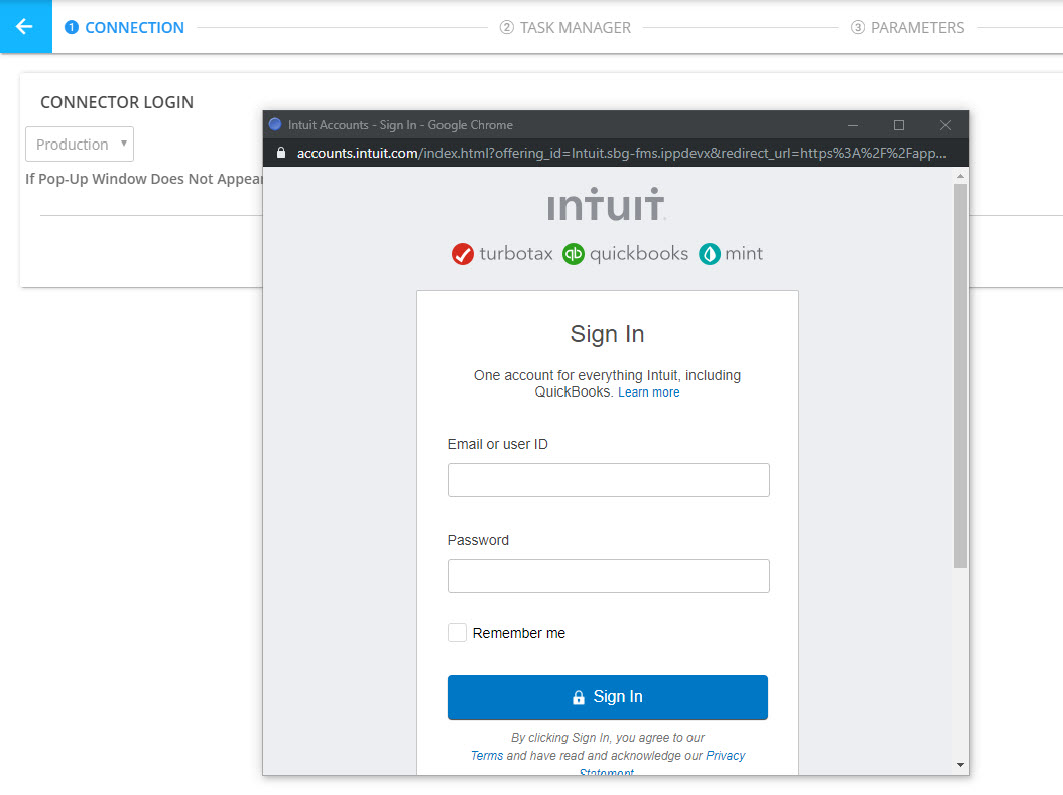This screenshot has height=795, width=1063.
Task: Enable the Remember me checkbox
Action: (457, 633)
